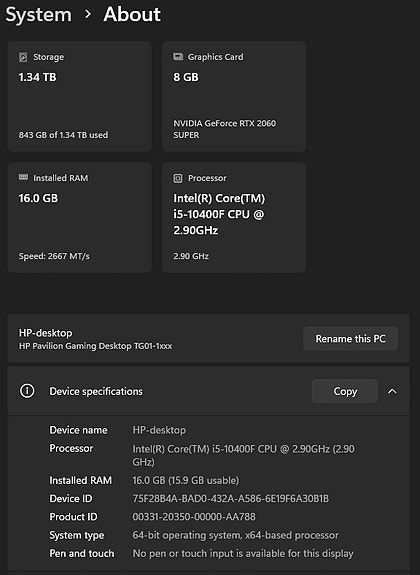Click the Device specifications info icon

click(x=27, y=391)
